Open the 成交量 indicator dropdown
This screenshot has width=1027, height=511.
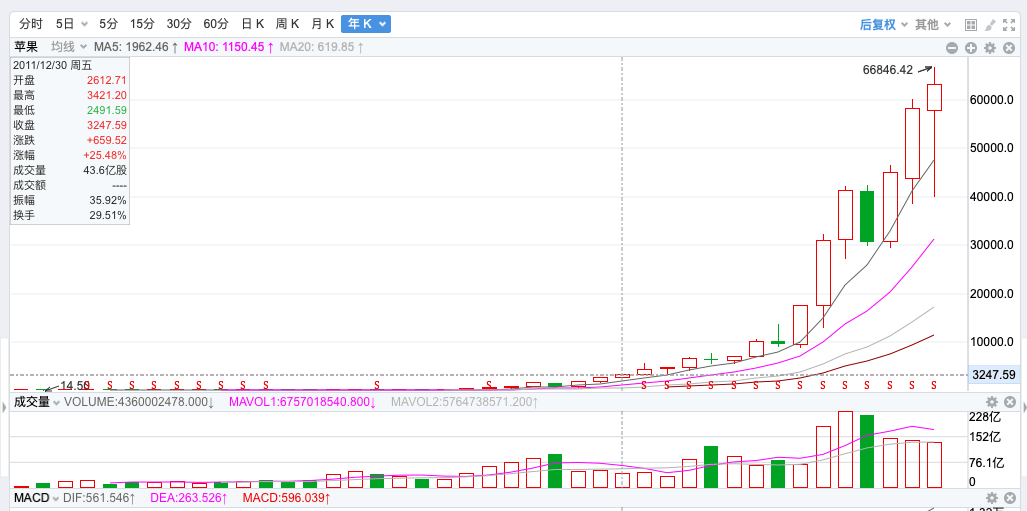(36, 402)
